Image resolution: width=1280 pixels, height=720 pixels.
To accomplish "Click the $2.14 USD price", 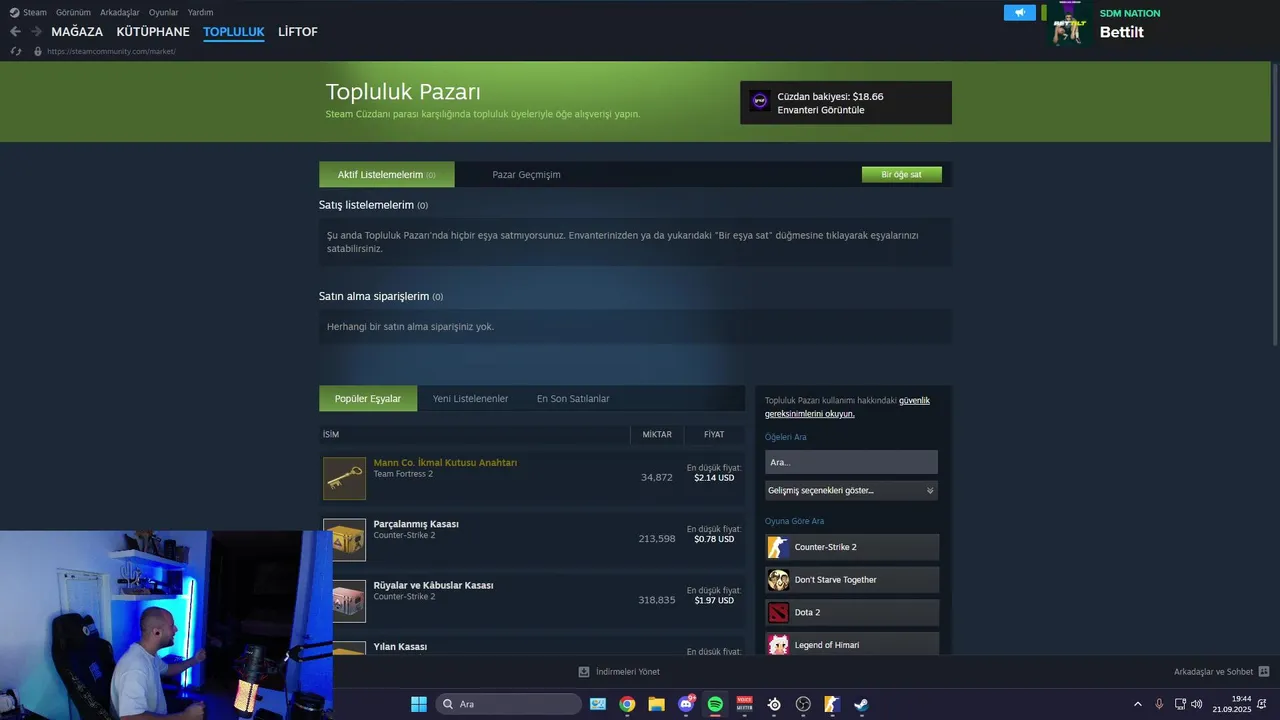I will pos(714,478).
